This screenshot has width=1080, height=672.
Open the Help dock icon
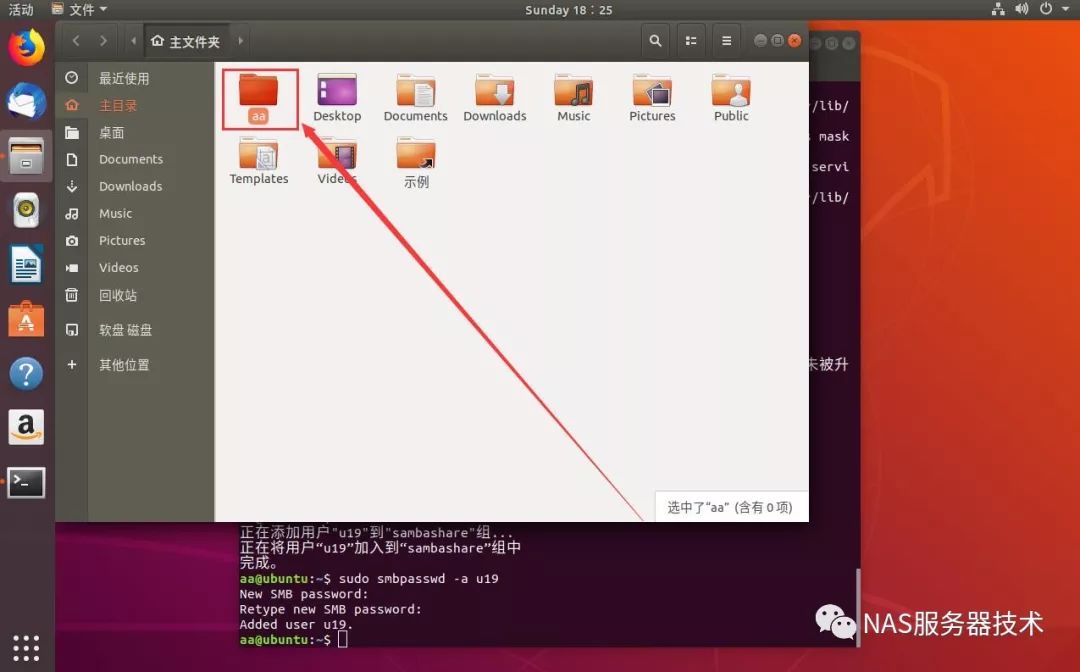tap(26, 374)
